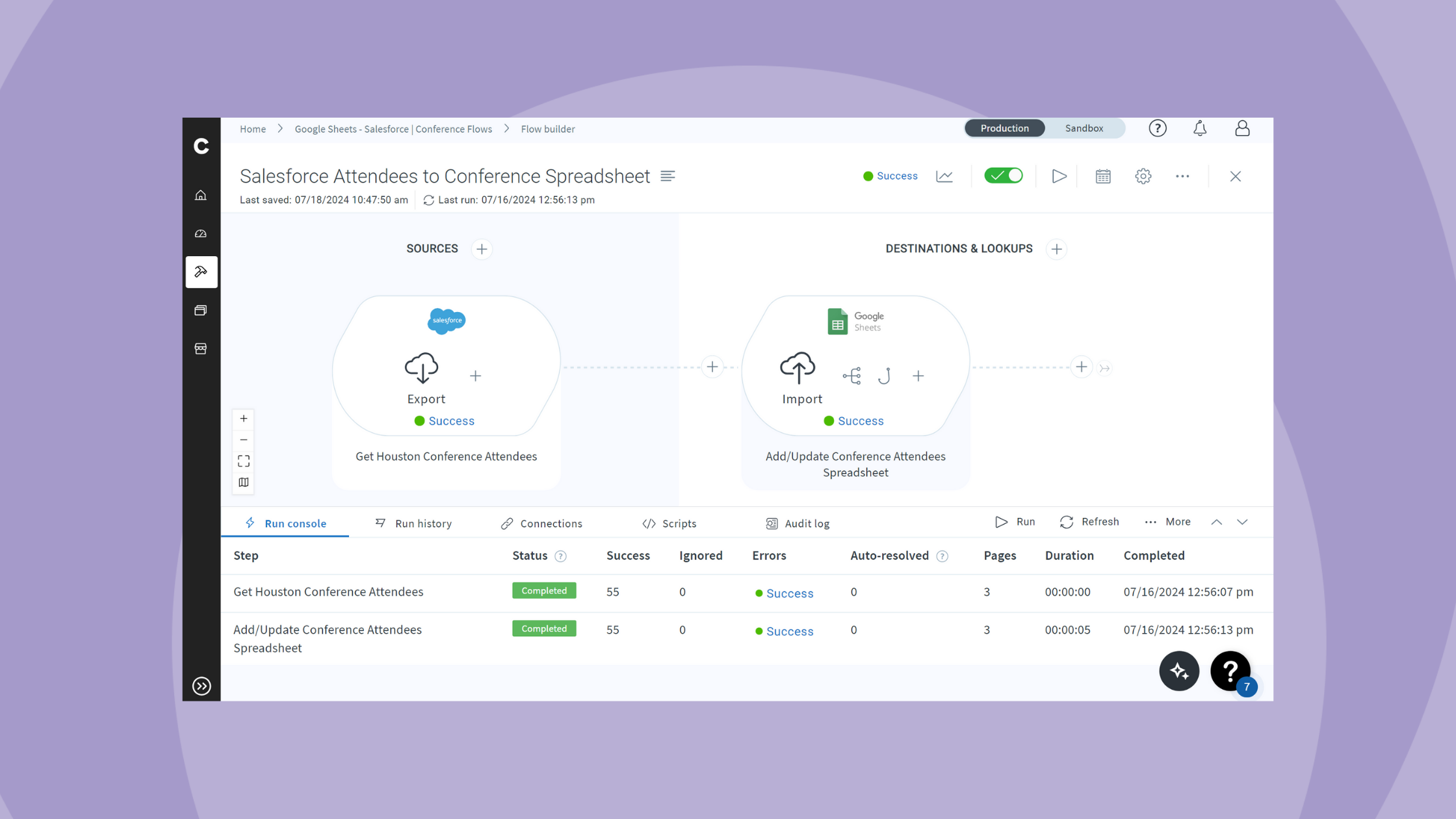Zoom in on the flow canvas
The height and width of the screenshot is (819, 1456).
[x=244, y=419]
